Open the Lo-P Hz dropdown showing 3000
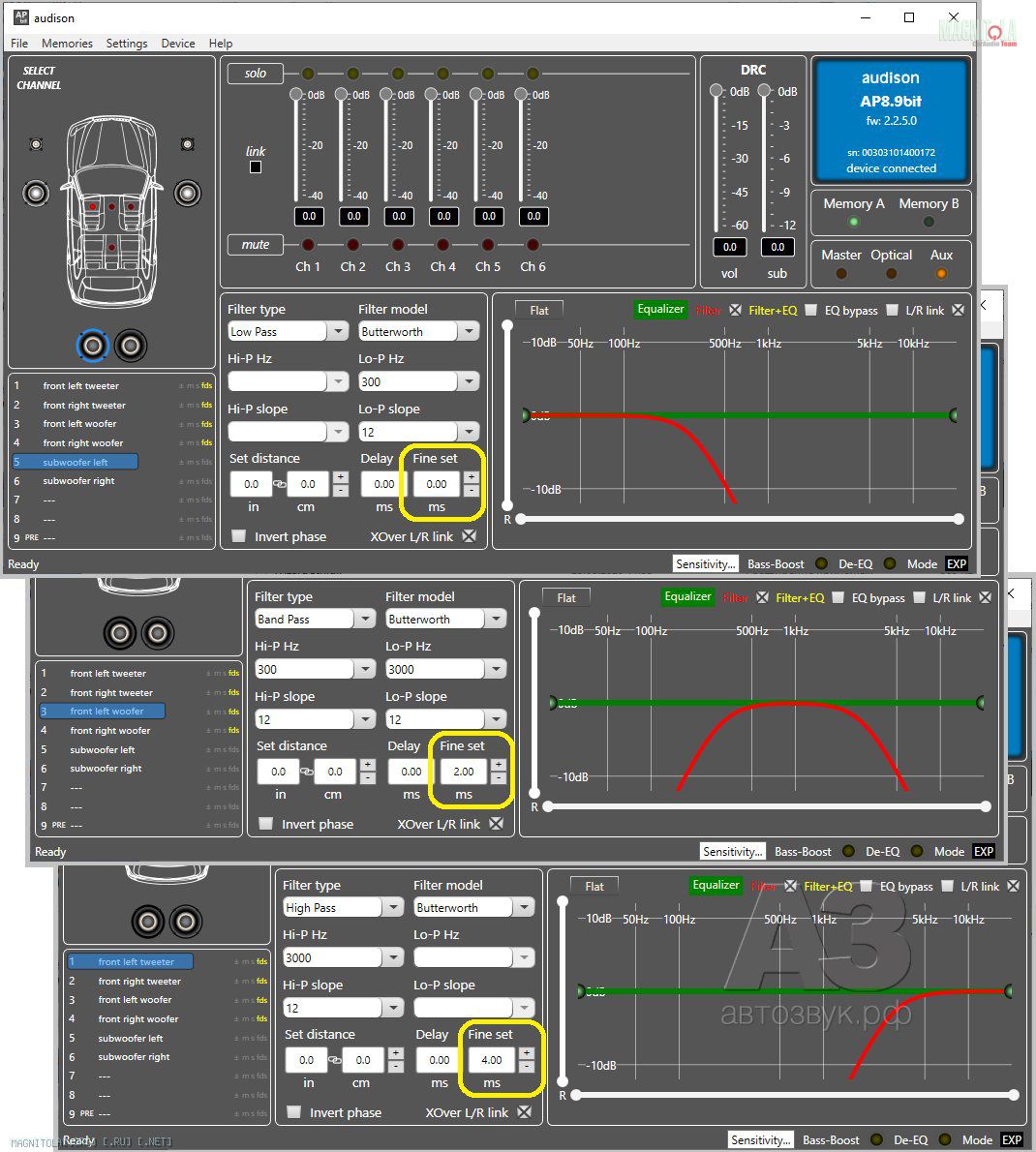1036x1152 pixels. [x=445, y=669]
